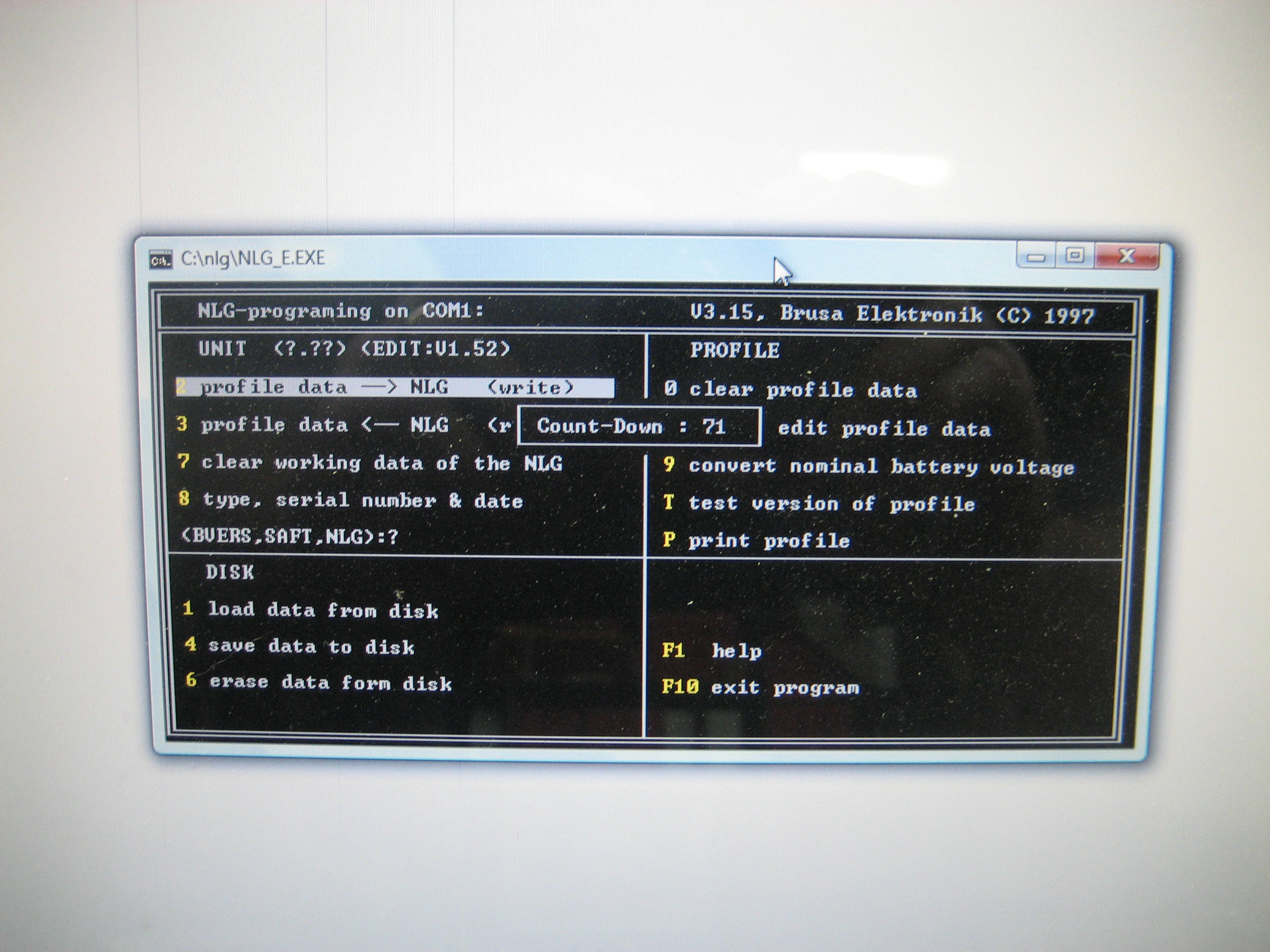Image resolution: width=1270 pixels, height=952 pixels.
Task: Minimize the NLG_E.EXE window
Action: tap(1035, 257)
